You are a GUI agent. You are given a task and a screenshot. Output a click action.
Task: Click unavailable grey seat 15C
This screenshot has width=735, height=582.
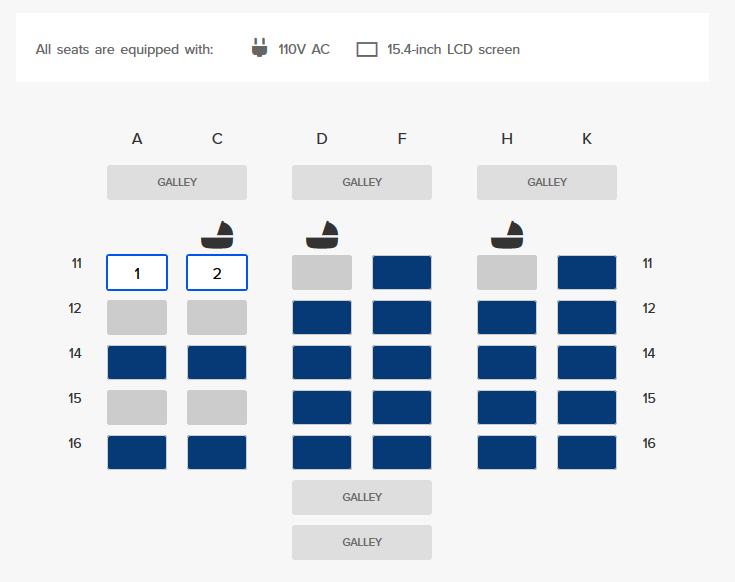217,408
